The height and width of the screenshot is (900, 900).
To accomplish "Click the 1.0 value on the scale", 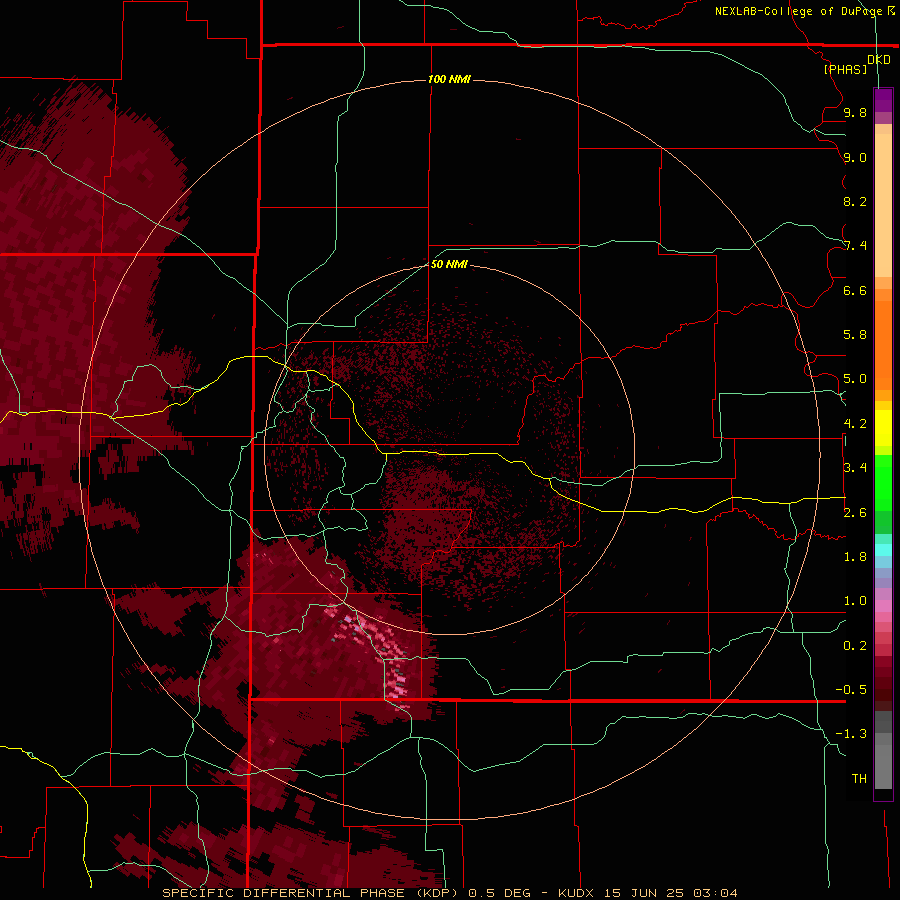I will click(855, 601).
